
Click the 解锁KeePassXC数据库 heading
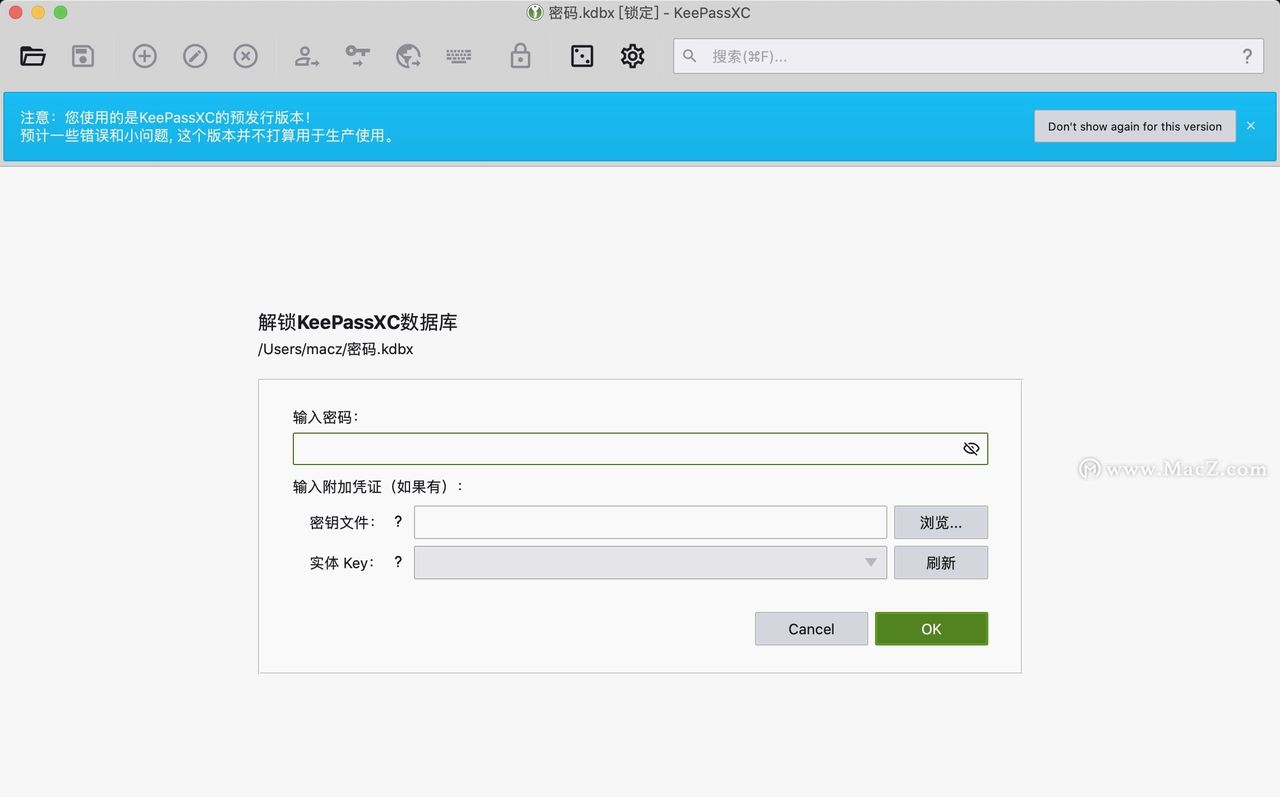click(358, 322)
